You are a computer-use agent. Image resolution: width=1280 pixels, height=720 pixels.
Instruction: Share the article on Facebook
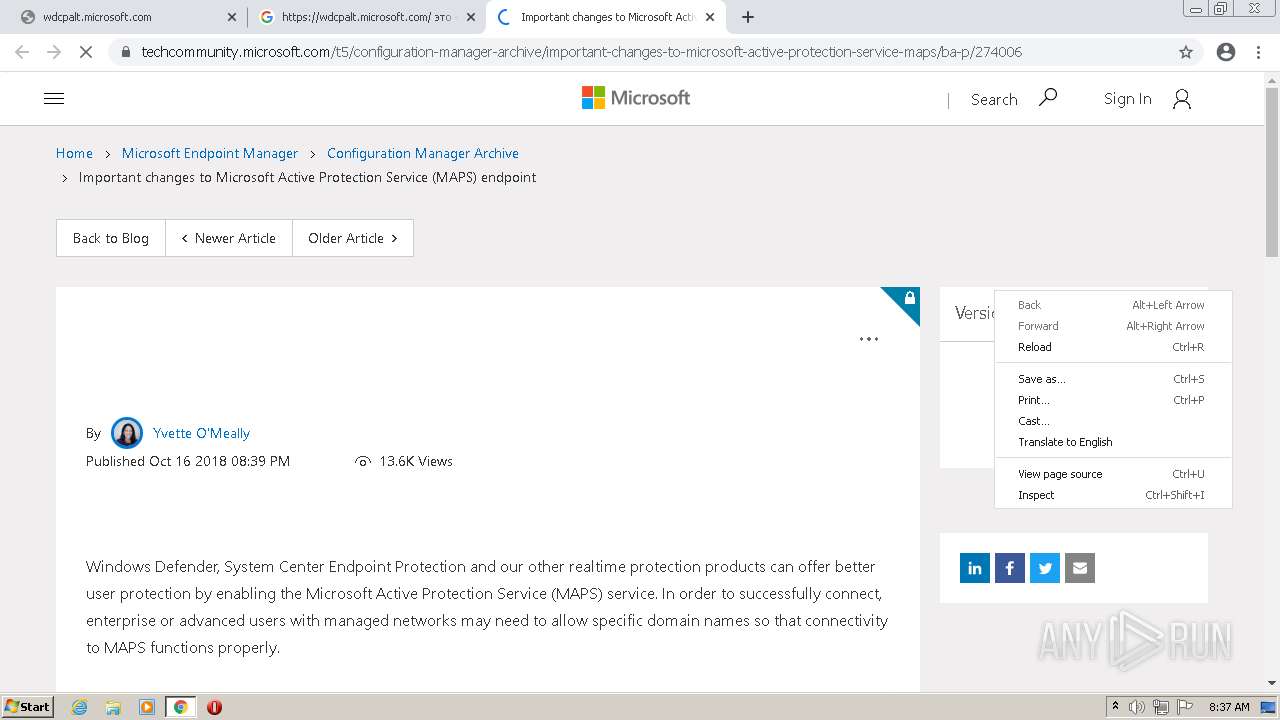tap(1010, 568)
